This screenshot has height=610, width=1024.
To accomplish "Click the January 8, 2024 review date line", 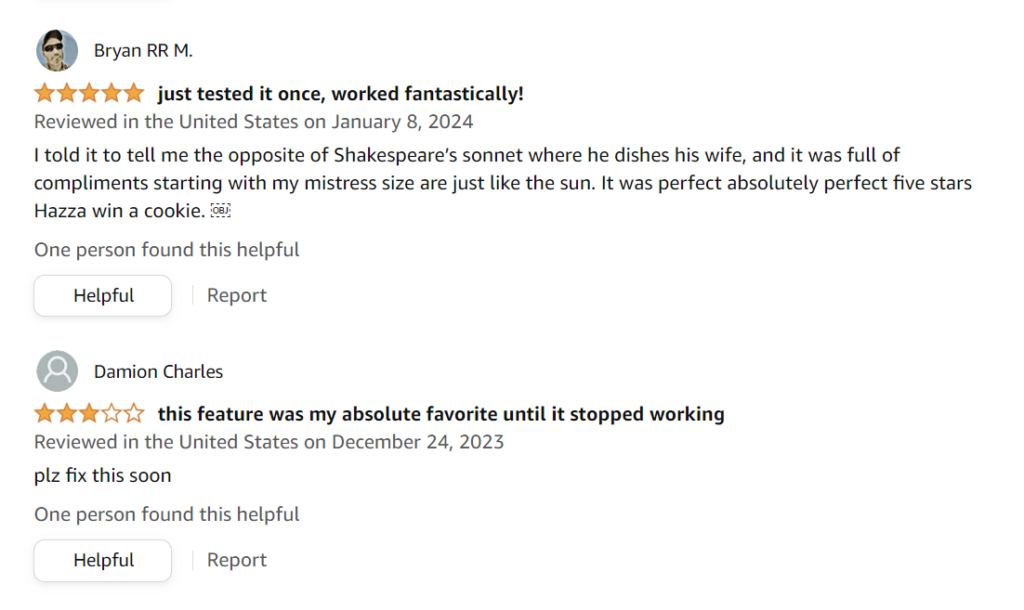I will click(254, 122).
